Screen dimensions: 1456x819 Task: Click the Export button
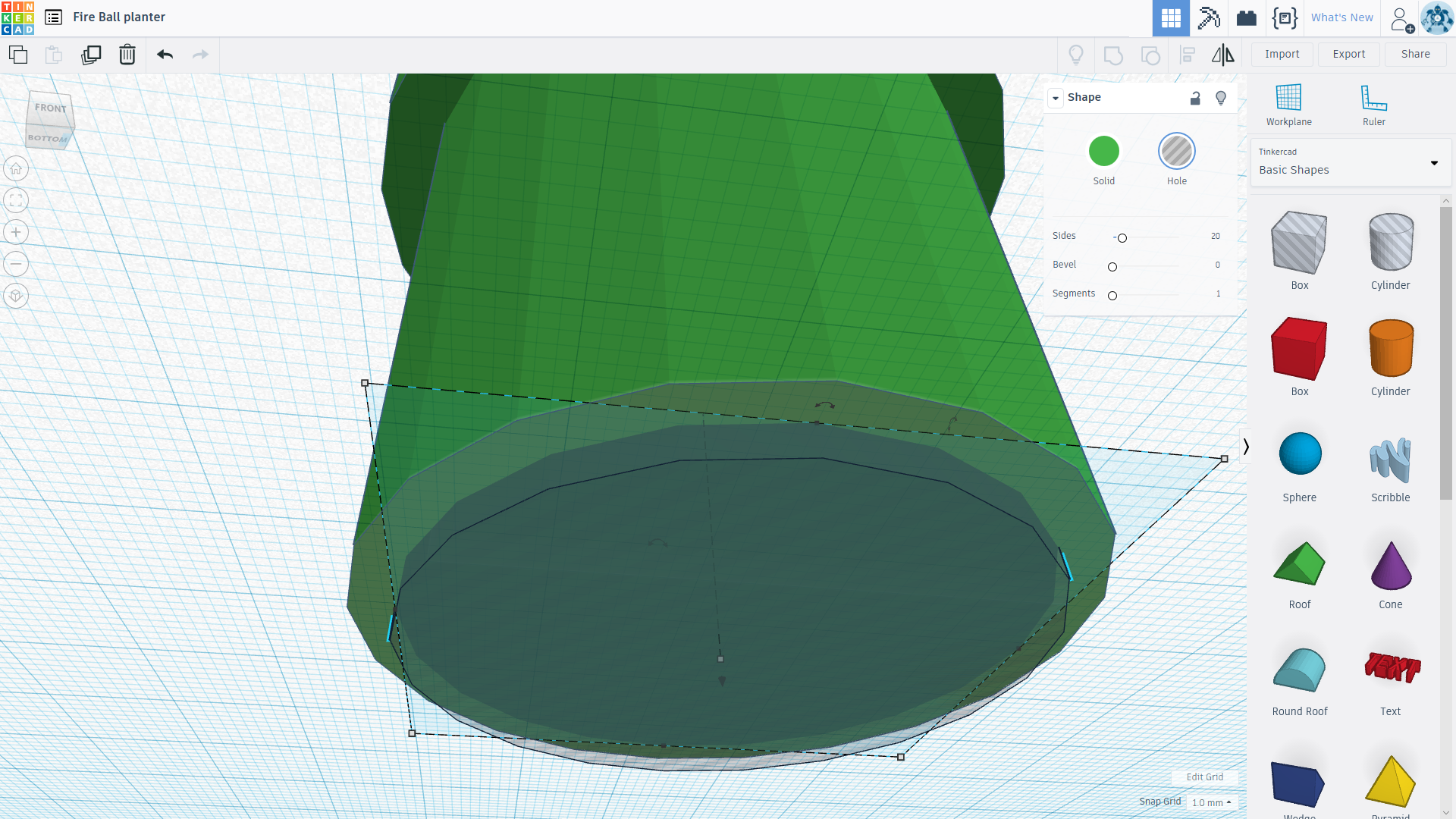pos(1348,54)
